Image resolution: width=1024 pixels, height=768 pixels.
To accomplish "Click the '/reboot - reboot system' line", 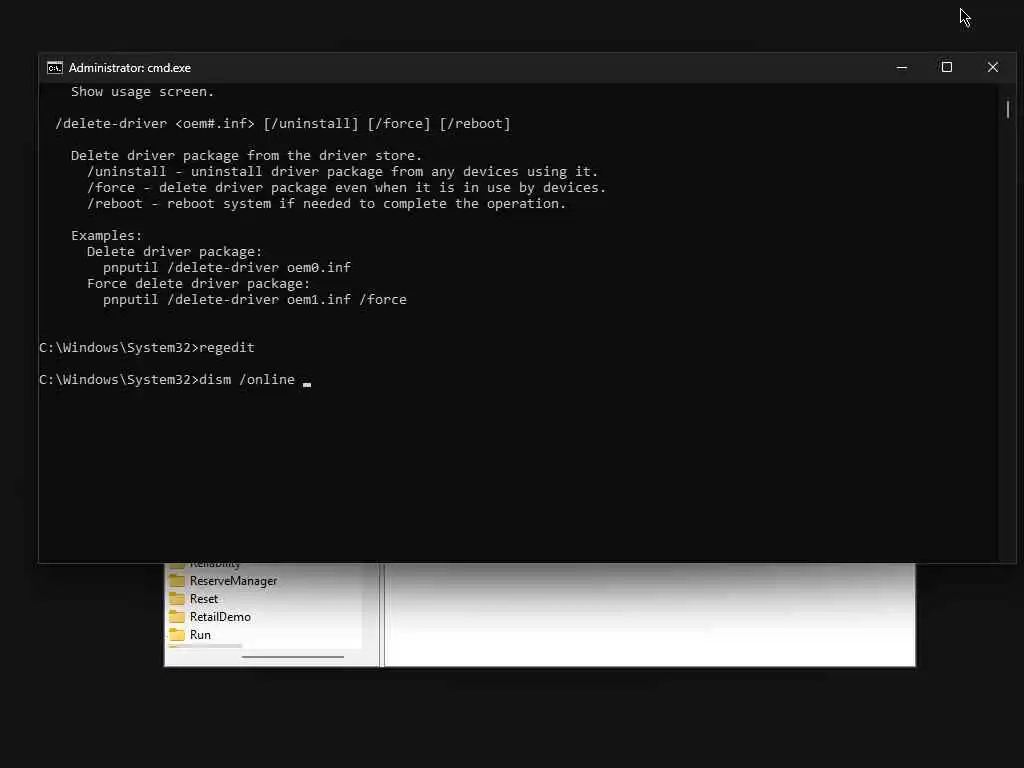I will click(x=327, y=204).
